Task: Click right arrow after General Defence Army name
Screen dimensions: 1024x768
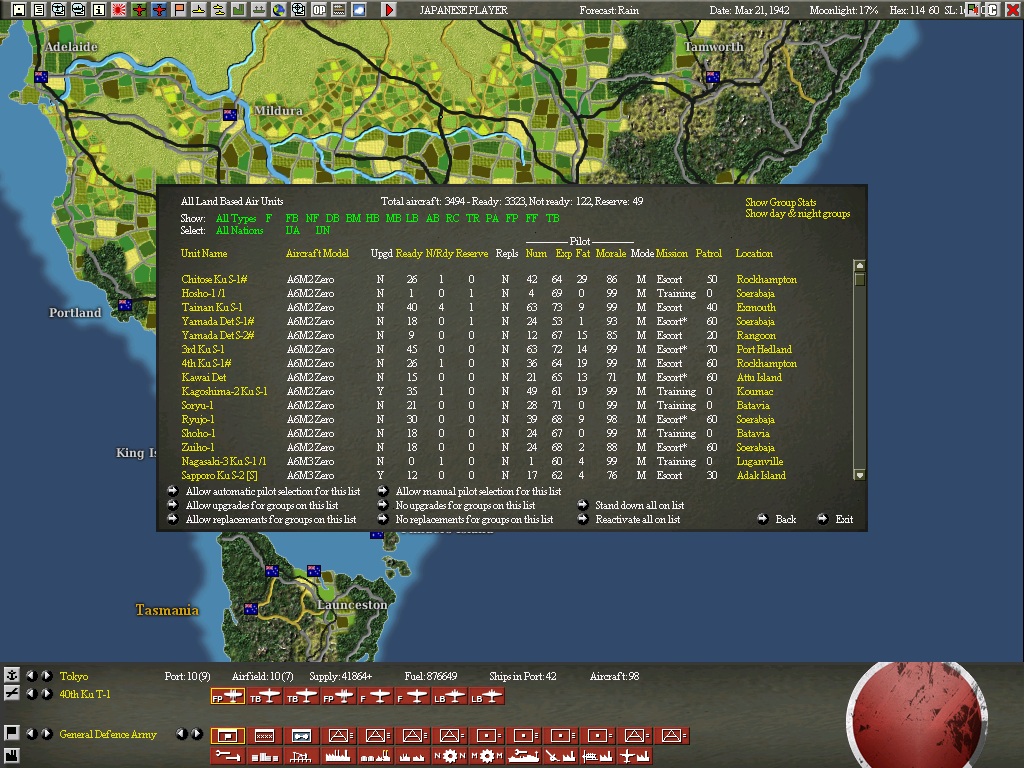Action: 197,733
